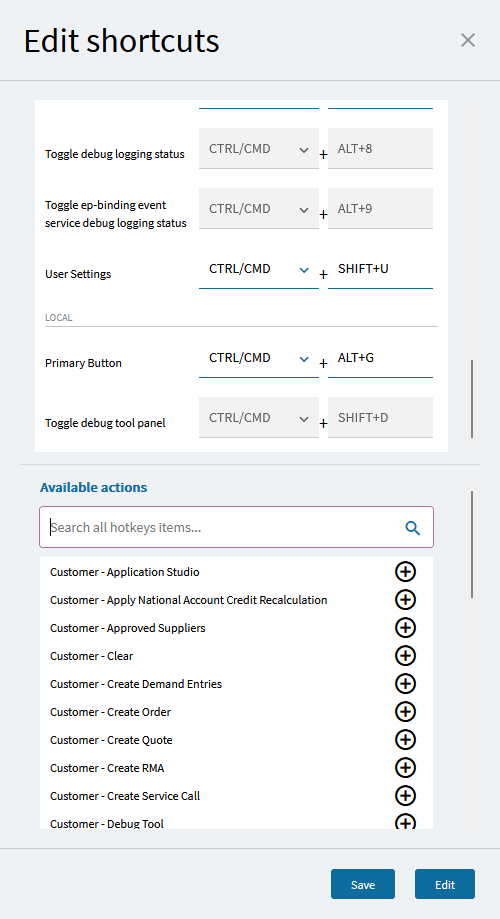This screenshot has height=919, width=500.
Task: Select the Customer - Create Quote row
Action: click(x=236, y=740)
